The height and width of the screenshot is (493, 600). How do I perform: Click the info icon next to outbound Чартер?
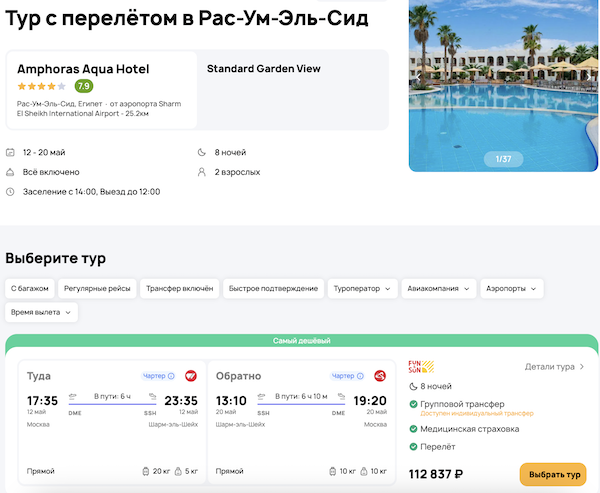coord(171,376)
